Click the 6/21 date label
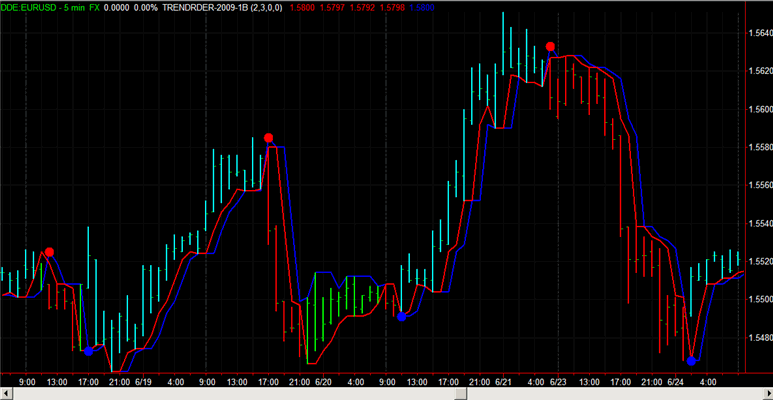This screenshot has width=773, height=400. [502, 381]
